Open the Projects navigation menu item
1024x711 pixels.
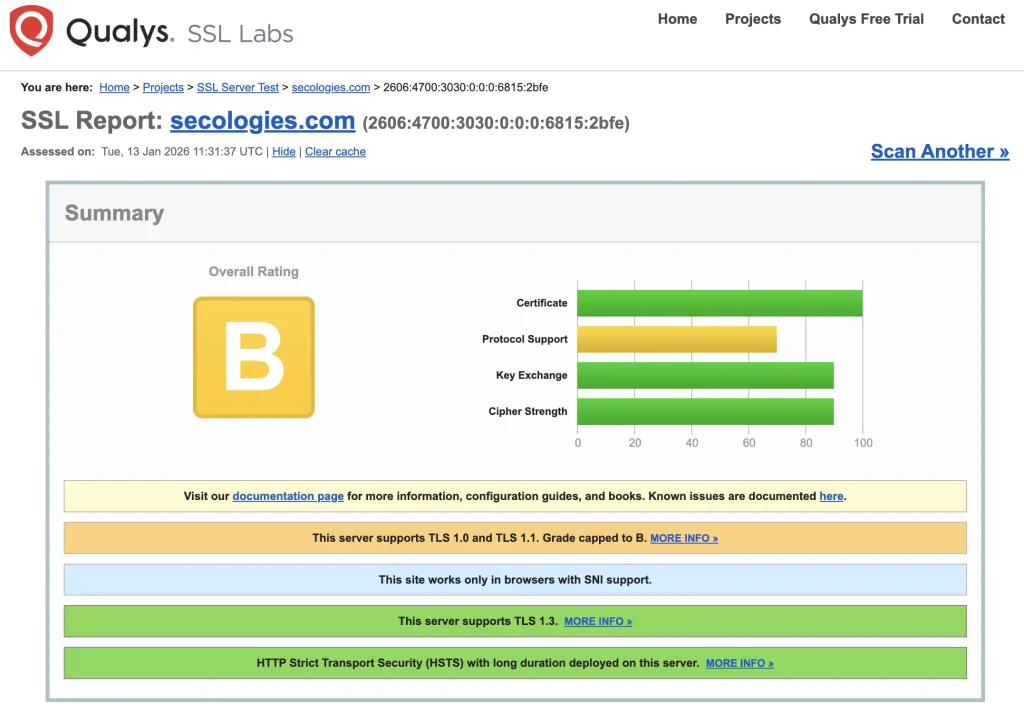pos(753,19)
